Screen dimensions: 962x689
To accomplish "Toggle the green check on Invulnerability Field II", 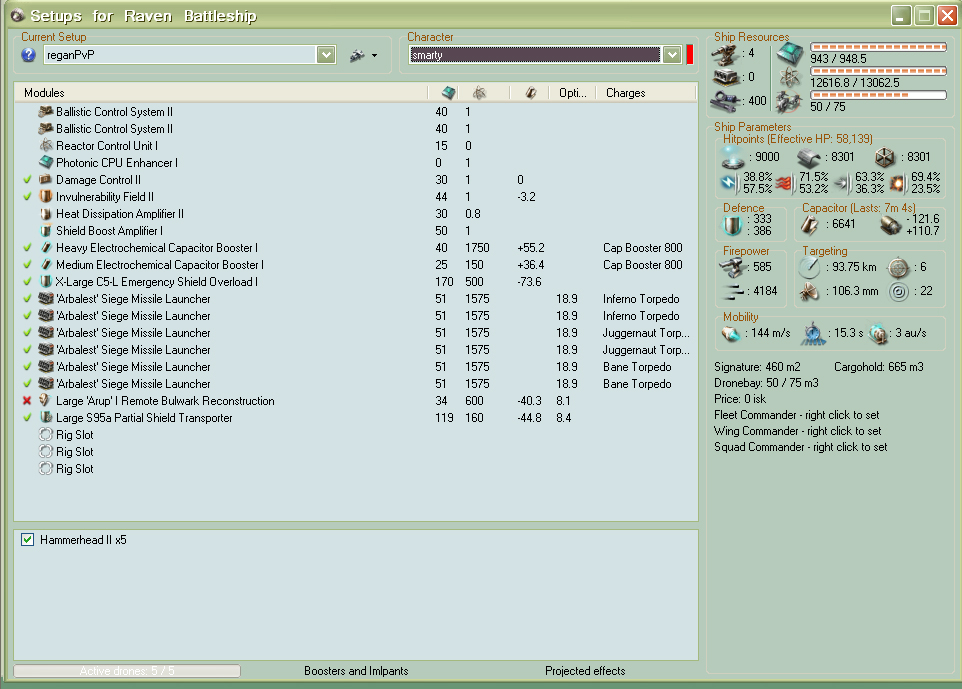I will click(x=27, y=197).
